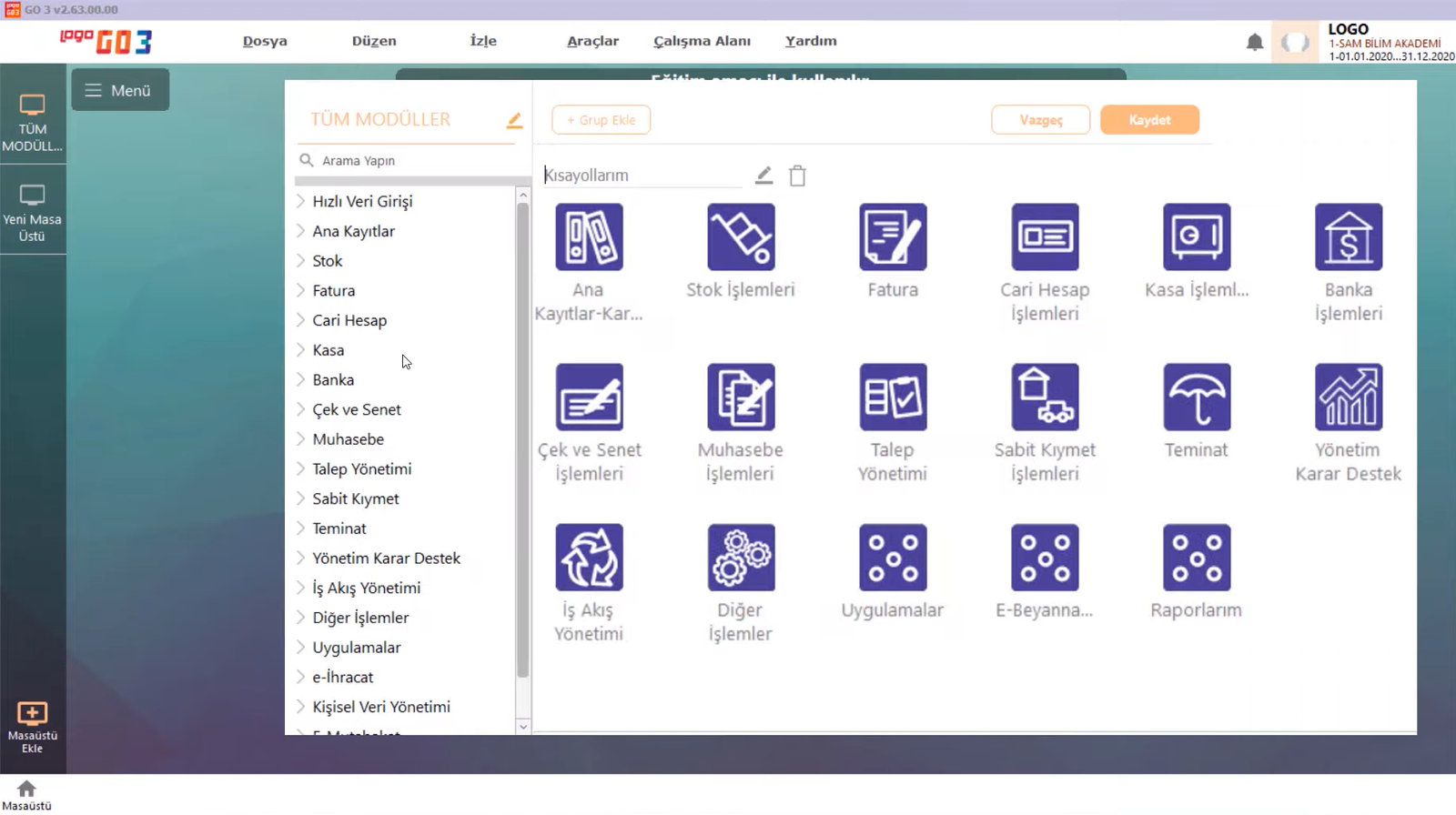Screen dimensions: 1456x815
Task: Delete the Kısayollarım group with trash icon
Action: (x=797, y=176)
